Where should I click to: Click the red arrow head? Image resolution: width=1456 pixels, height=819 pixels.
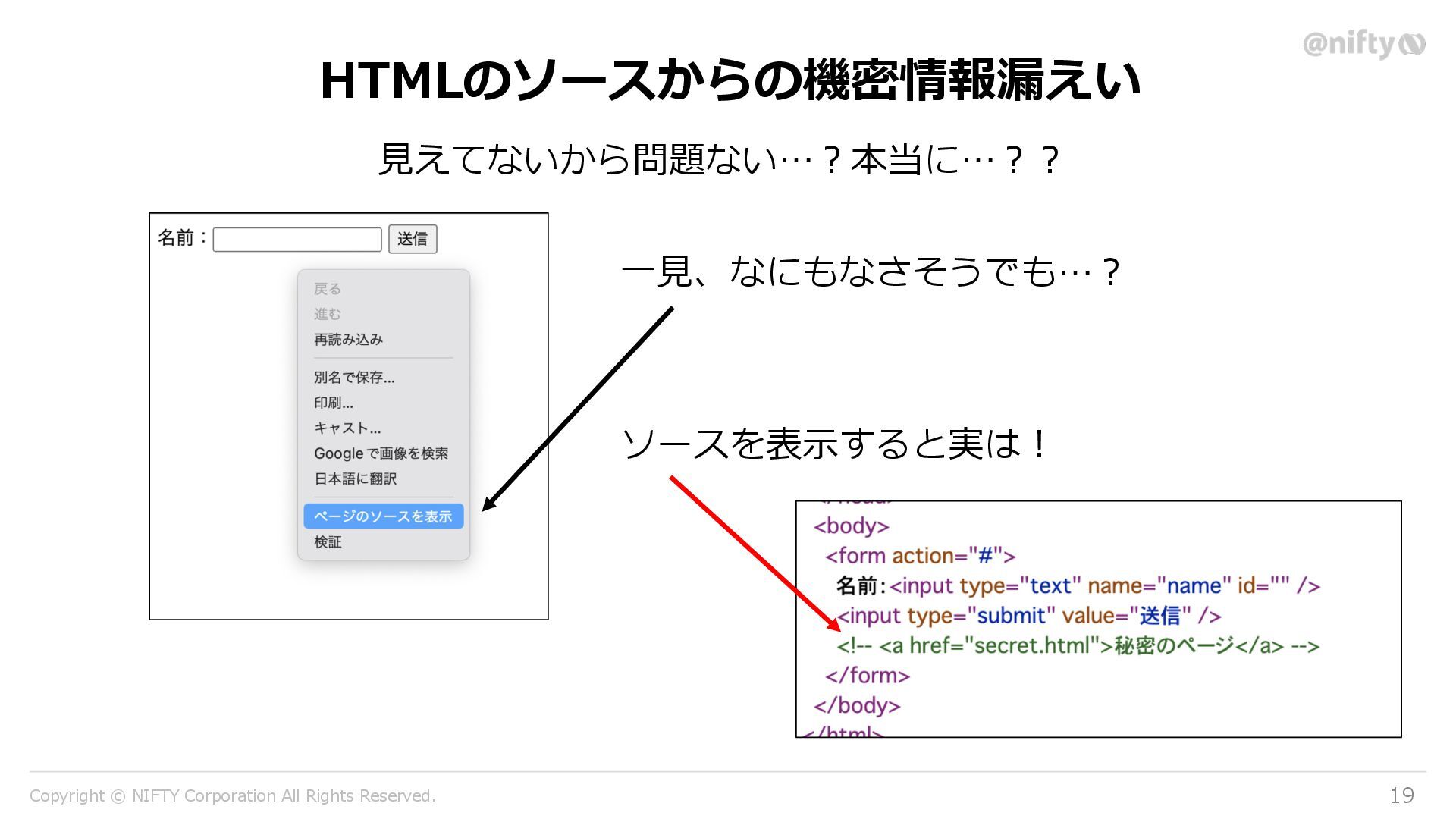(833, 625)
